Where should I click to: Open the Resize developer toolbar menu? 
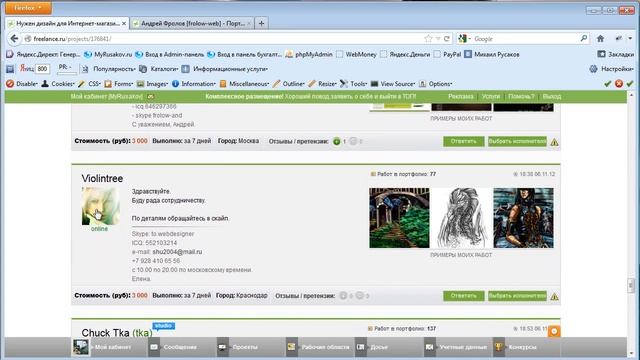pos(322,84)
